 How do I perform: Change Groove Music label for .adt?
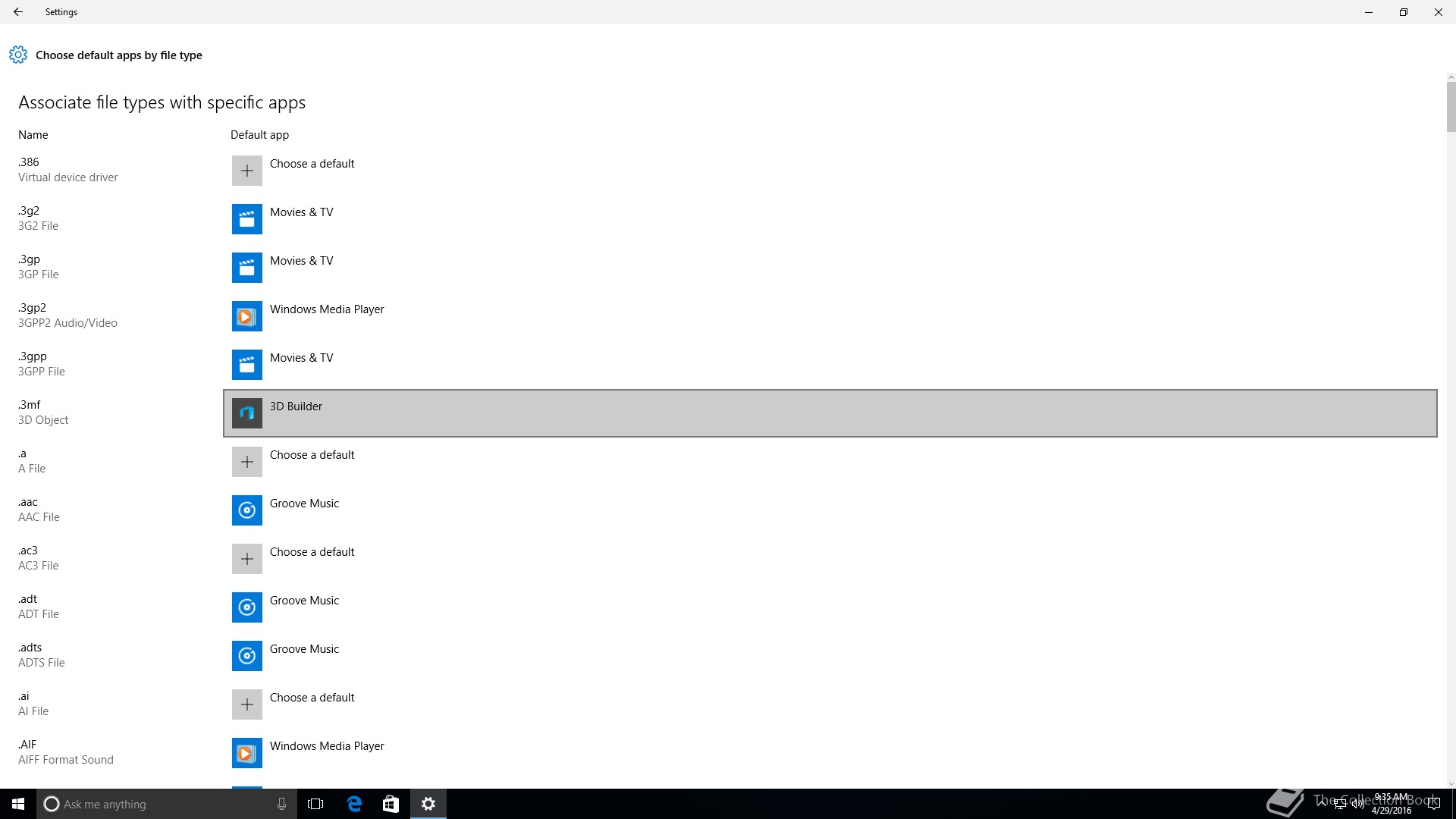304,601
